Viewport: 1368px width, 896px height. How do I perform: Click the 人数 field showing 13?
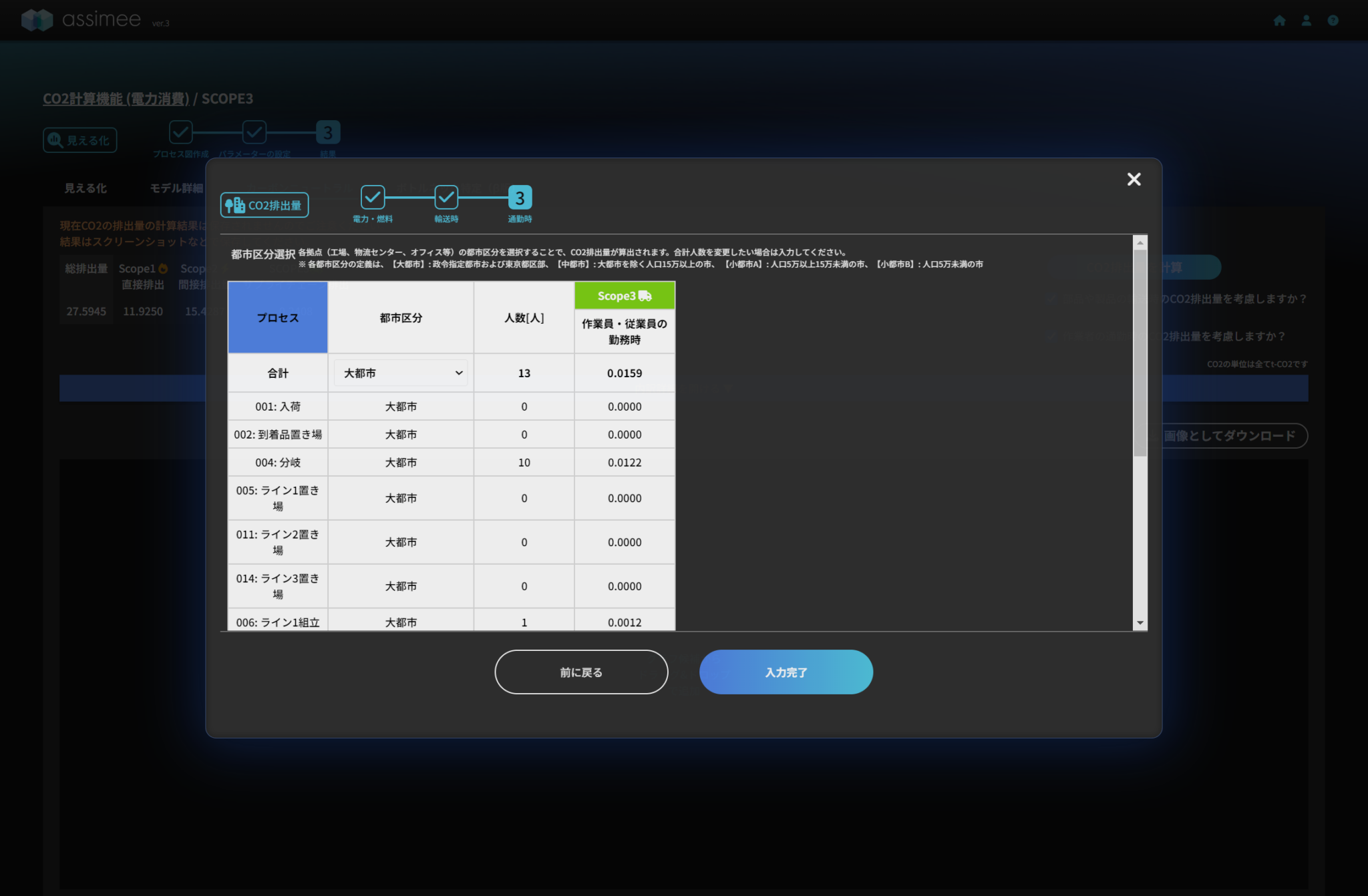point(524,373)
